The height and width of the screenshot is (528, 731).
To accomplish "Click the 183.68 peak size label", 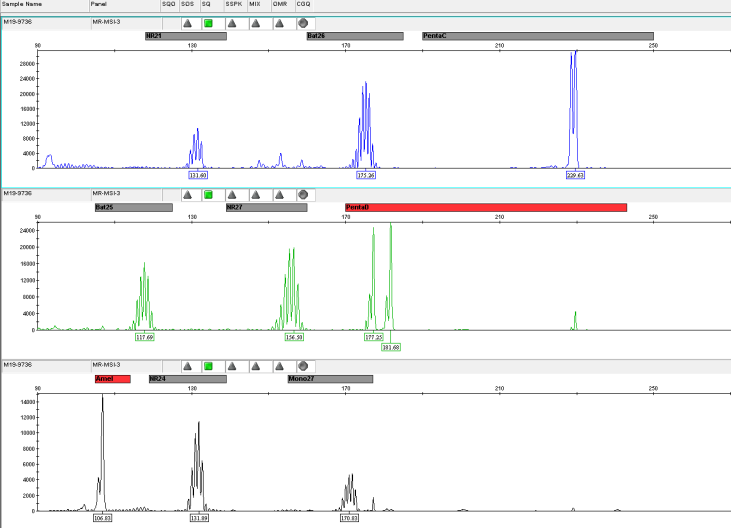I will (390, 347).
